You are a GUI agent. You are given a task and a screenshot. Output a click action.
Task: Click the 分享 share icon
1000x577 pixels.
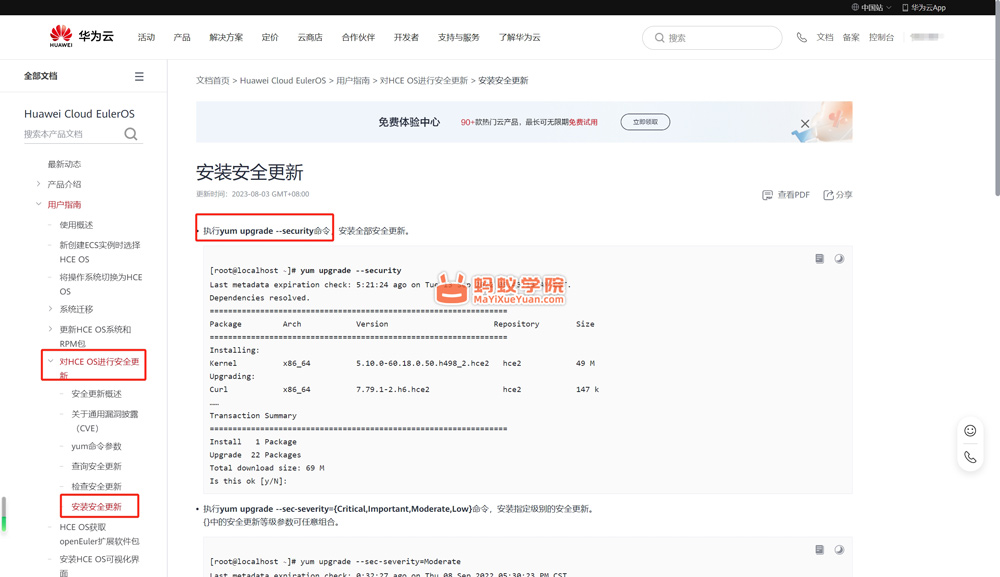coord(828,195)
